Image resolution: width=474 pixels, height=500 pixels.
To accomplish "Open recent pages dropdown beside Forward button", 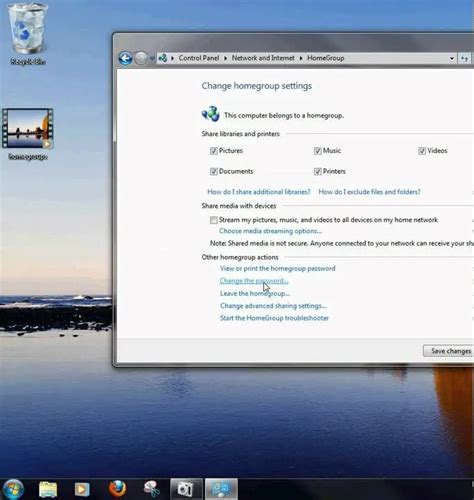I will pyautogui.click(x=152, y=58).
